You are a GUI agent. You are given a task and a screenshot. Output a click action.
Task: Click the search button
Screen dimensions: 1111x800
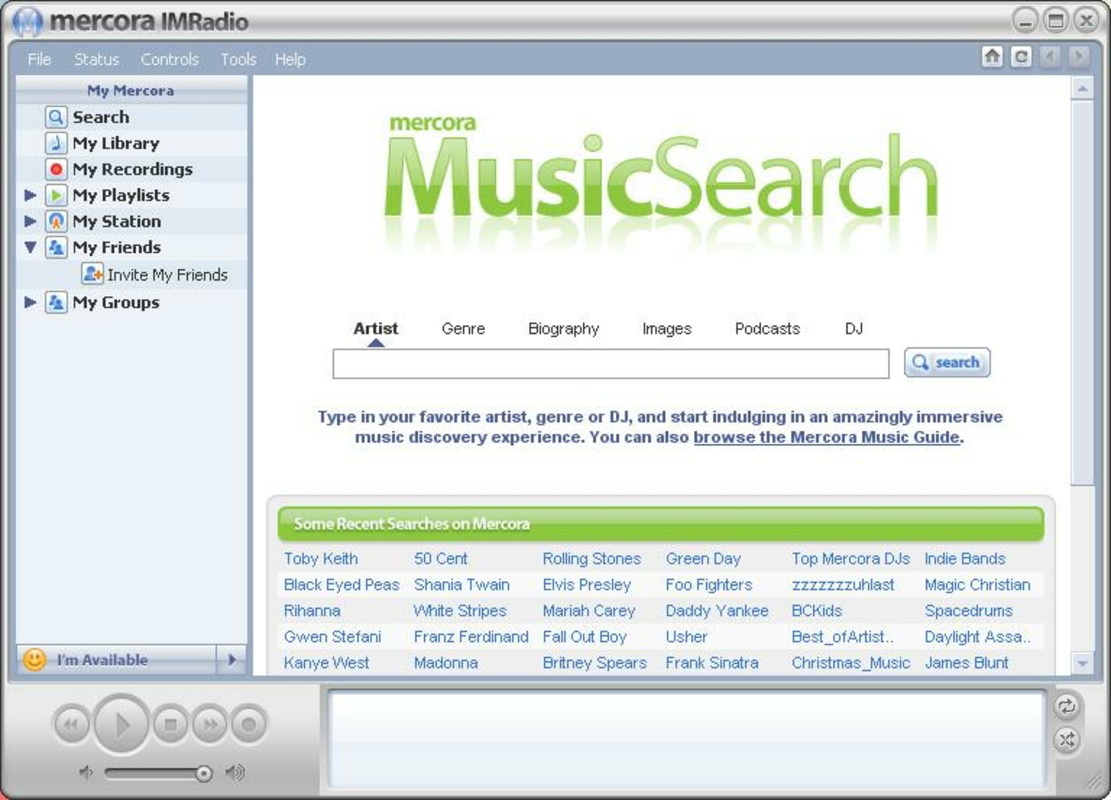947,363
